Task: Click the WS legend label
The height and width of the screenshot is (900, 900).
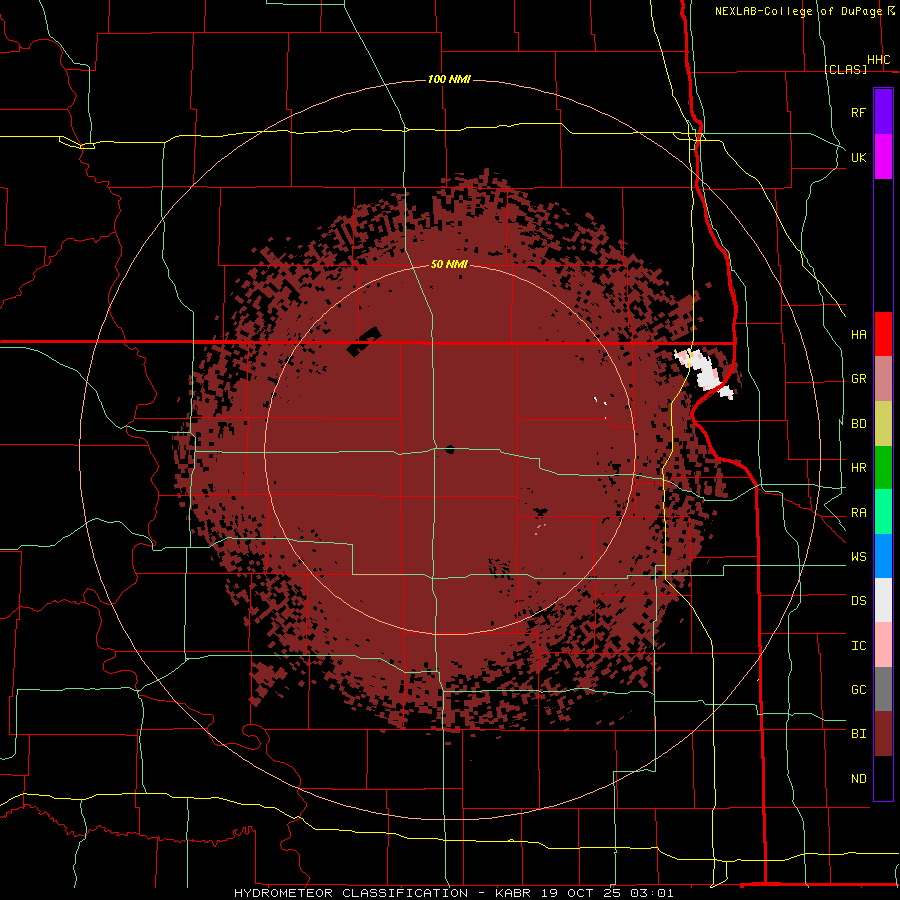Action: point(858,557)
